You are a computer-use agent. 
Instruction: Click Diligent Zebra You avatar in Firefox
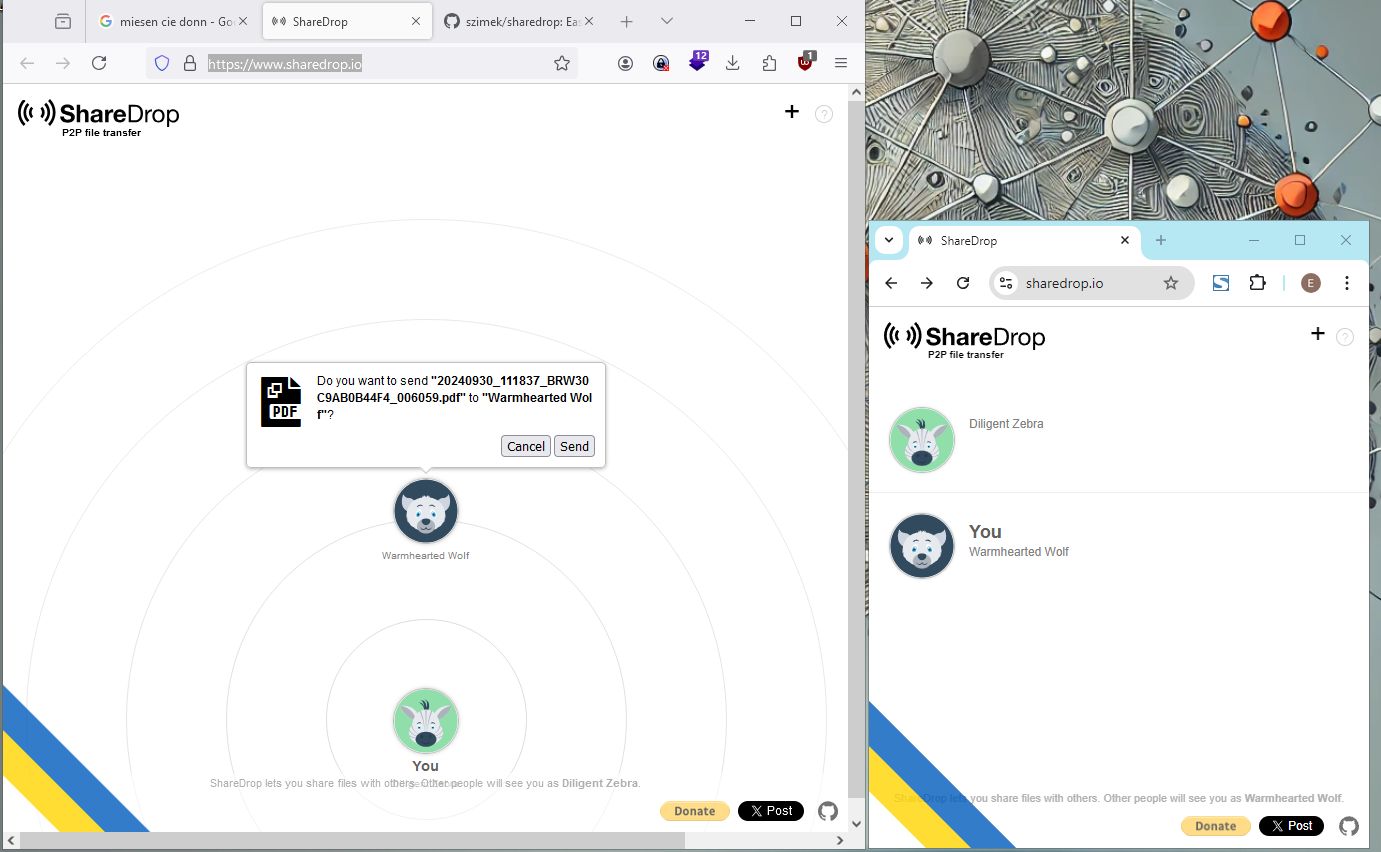click(x=426, y=721)
